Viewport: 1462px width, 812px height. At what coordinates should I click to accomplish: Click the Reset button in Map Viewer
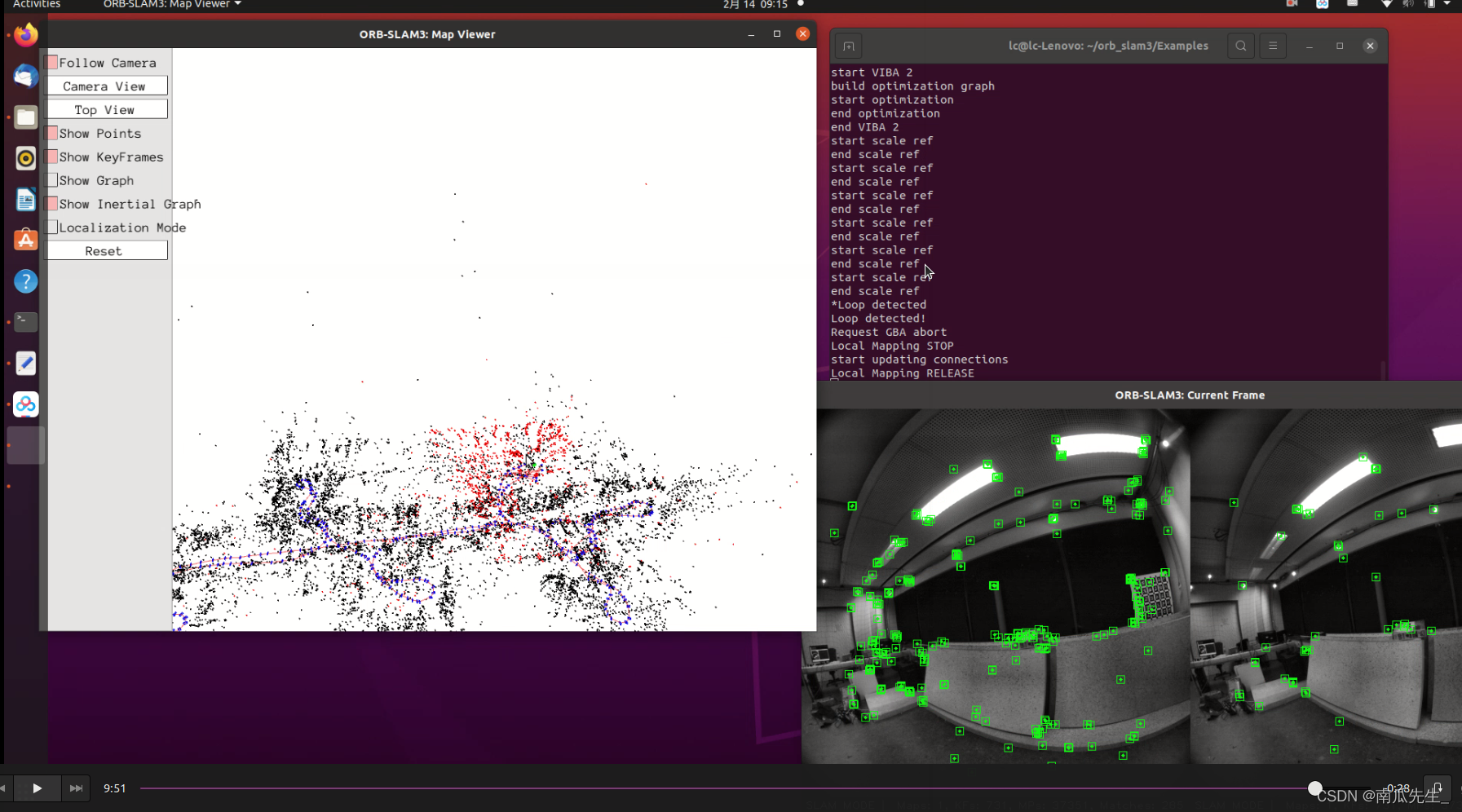coord(107,251)
